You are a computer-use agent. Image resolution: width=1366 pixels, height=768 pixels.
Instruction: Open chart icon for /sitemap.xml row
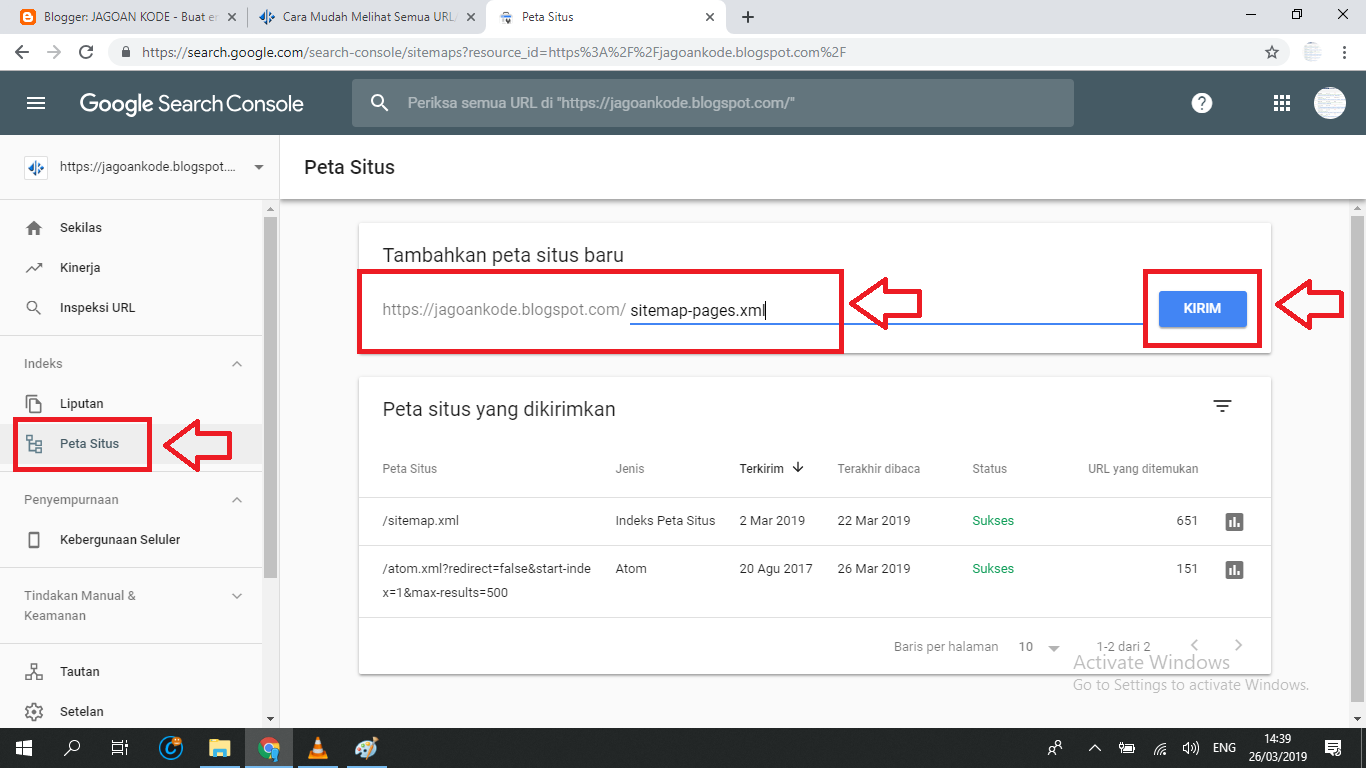(1234, 521)
